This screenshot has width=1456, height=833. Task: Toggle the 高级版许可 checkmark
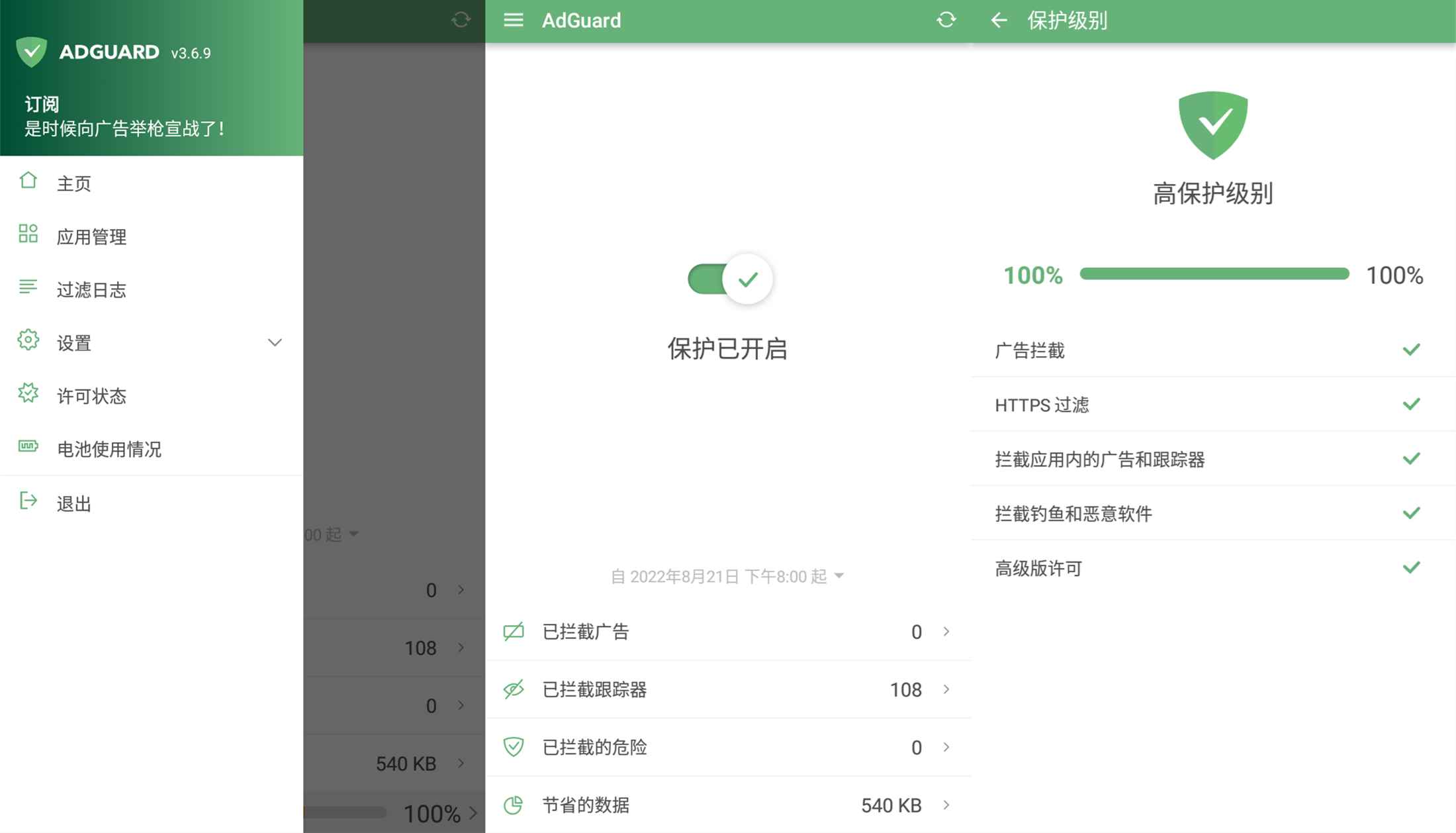[x=1412, y=567]
